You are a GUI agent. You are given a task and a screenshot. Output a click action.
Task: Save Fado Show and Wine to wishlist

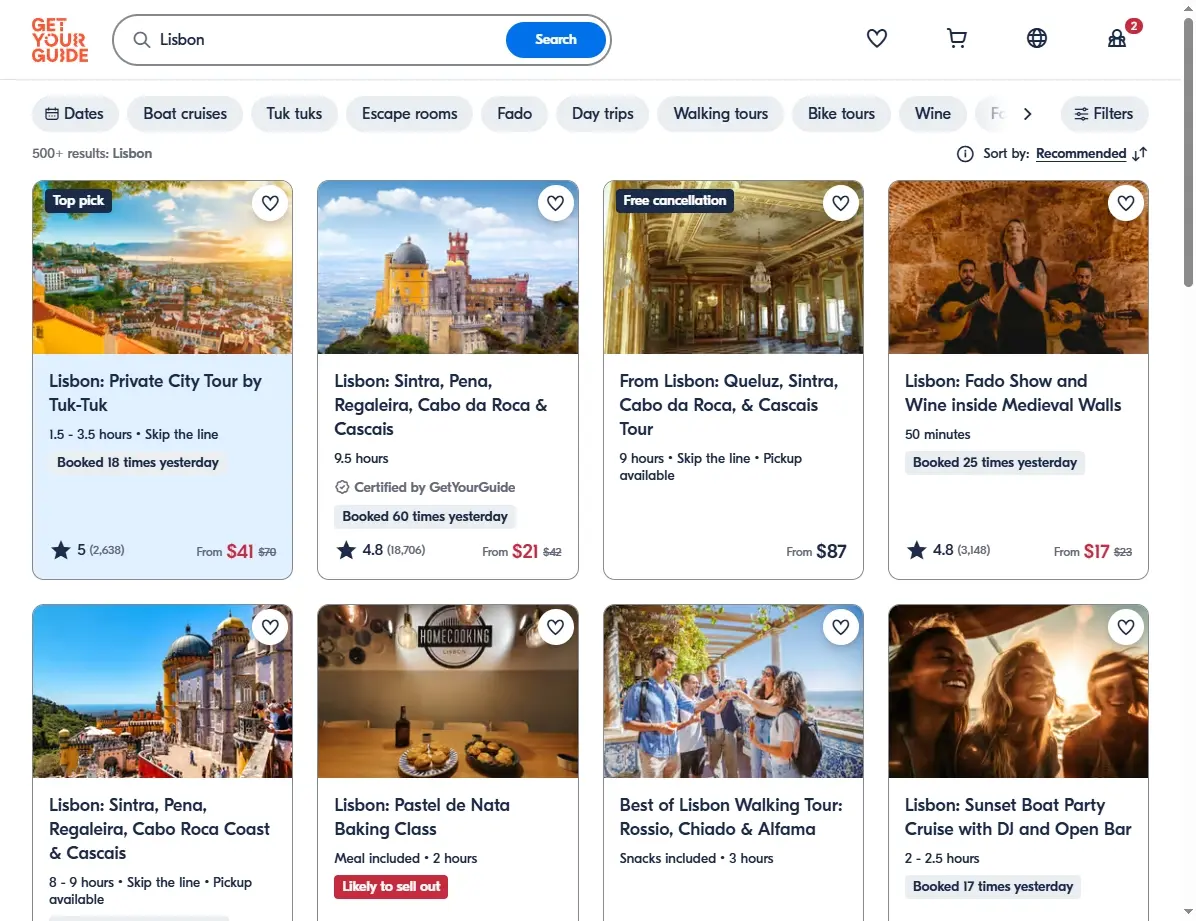point(1126,203)
